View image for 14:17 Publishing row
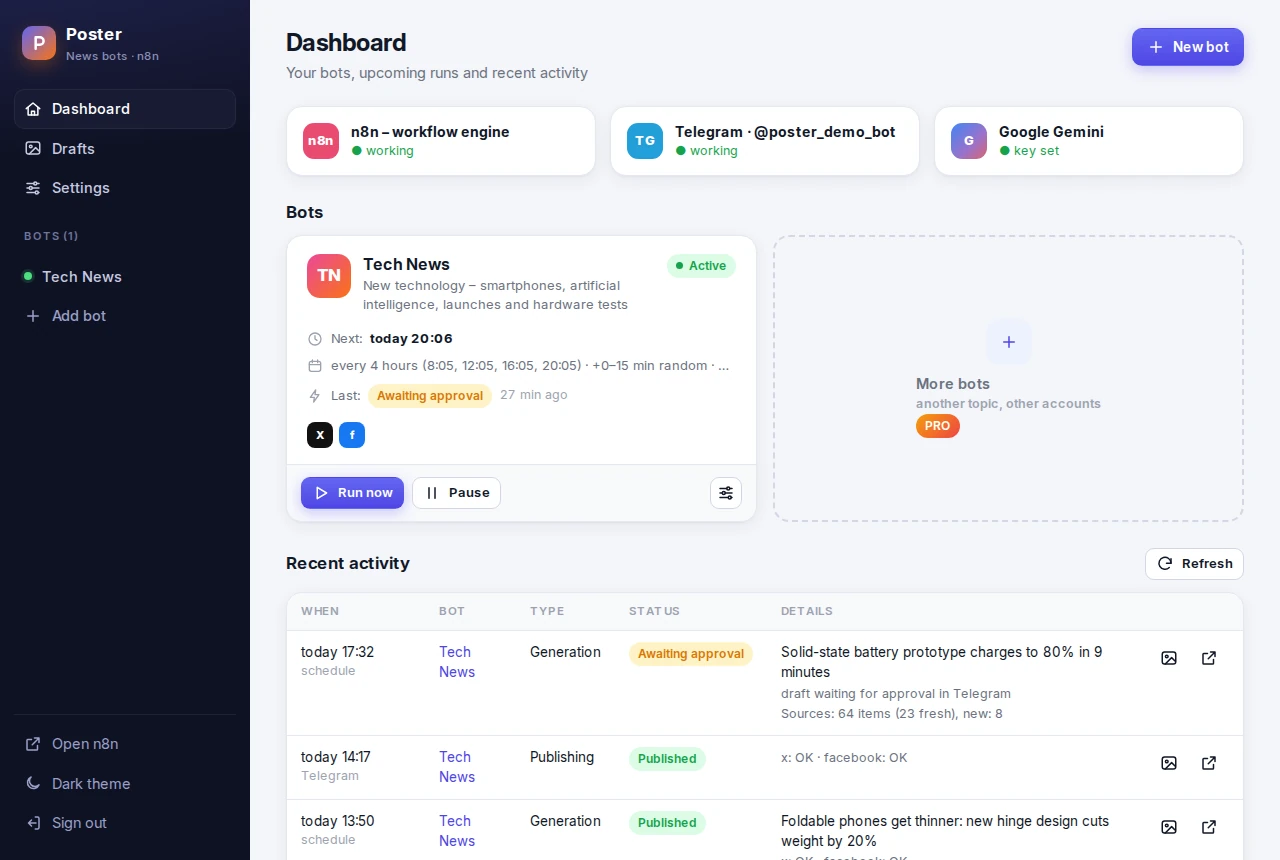This screenshot has width=1280, height=860. 1169,763
